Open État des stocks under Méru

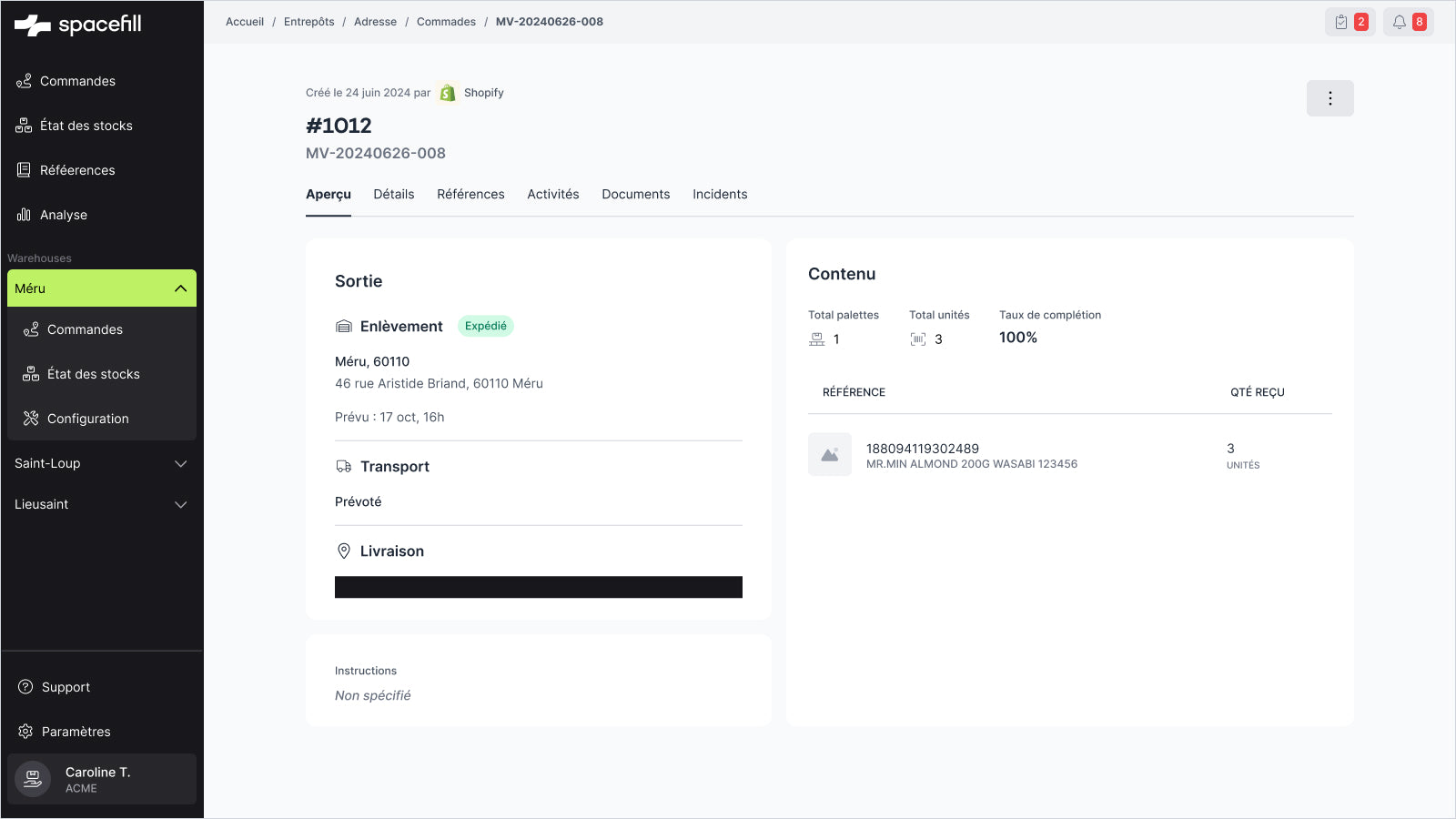[93, 374]
